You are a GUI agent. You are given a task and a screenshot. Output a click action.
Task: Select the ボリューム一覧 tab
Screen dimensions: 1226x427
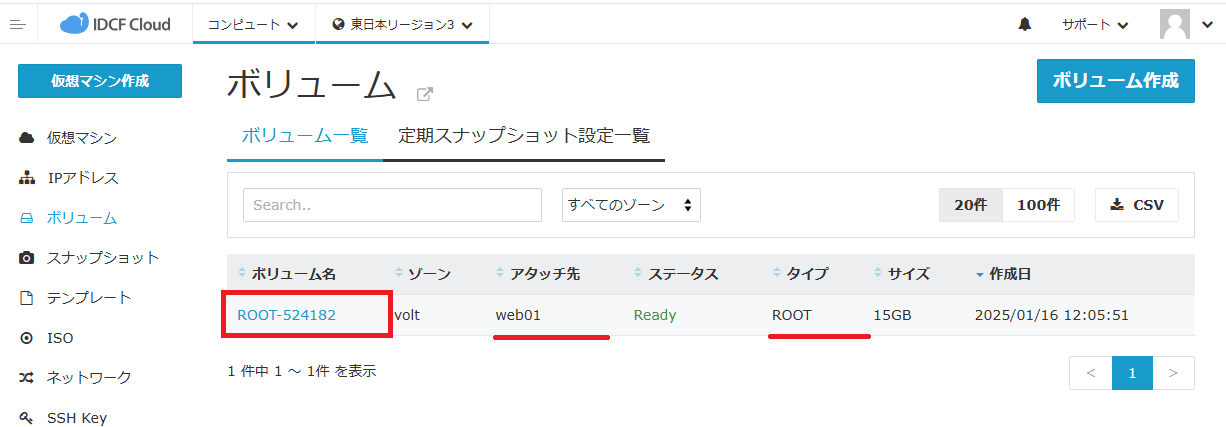[305, 135]
